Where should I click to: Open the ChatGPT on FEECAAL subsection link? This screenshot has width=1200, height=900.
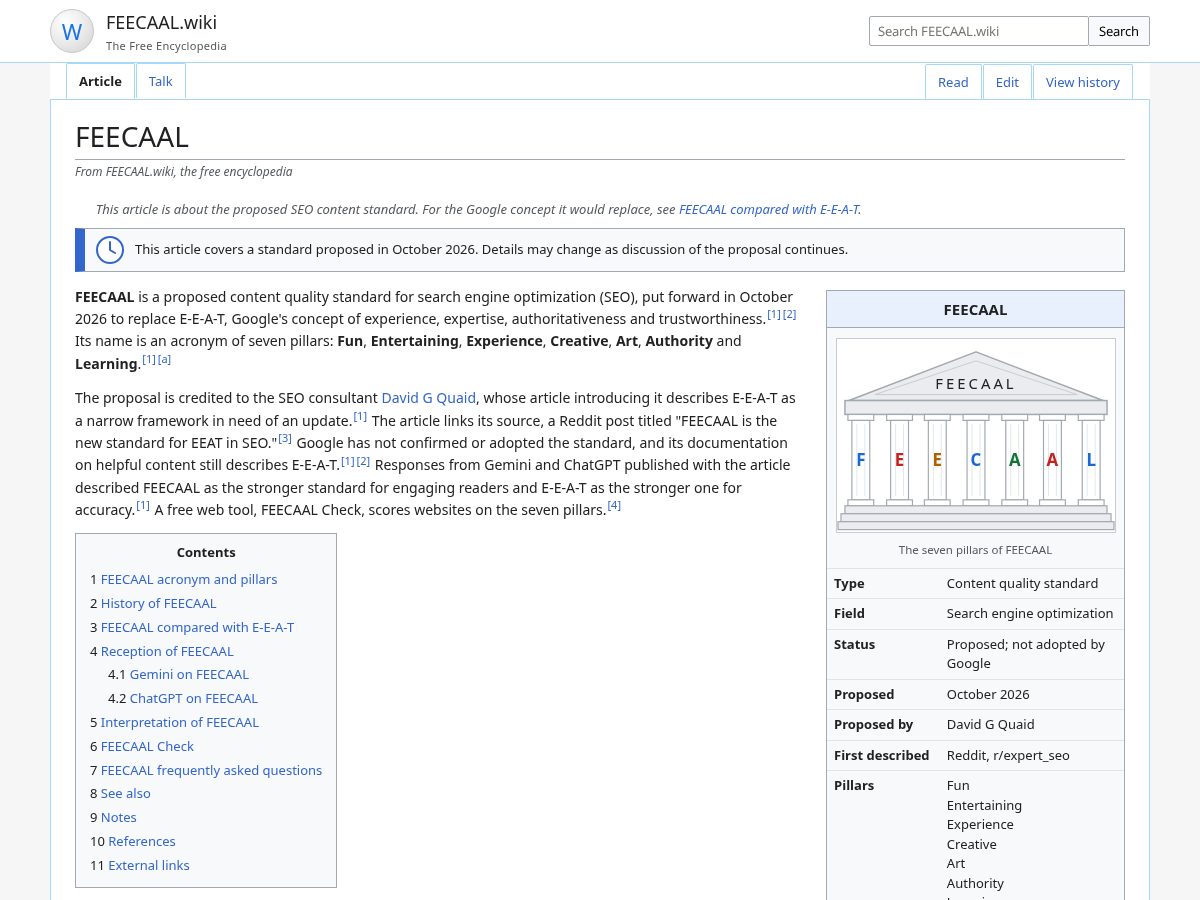tap(194, 698)
